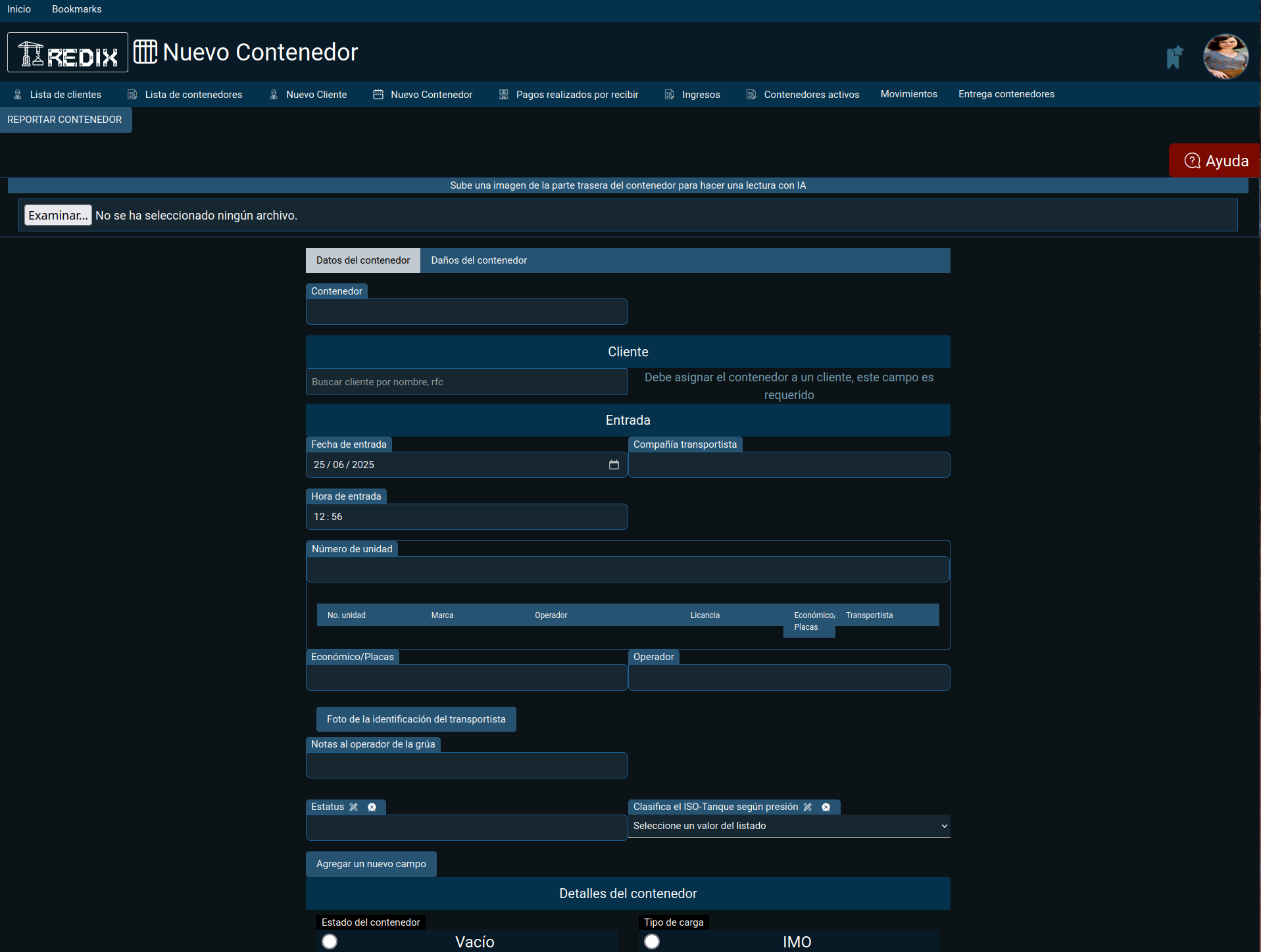The width and height of the screenshot is (1261, 952).
Task: Open the calendar picker for Fecha de entrada
Action: (614, 465)
